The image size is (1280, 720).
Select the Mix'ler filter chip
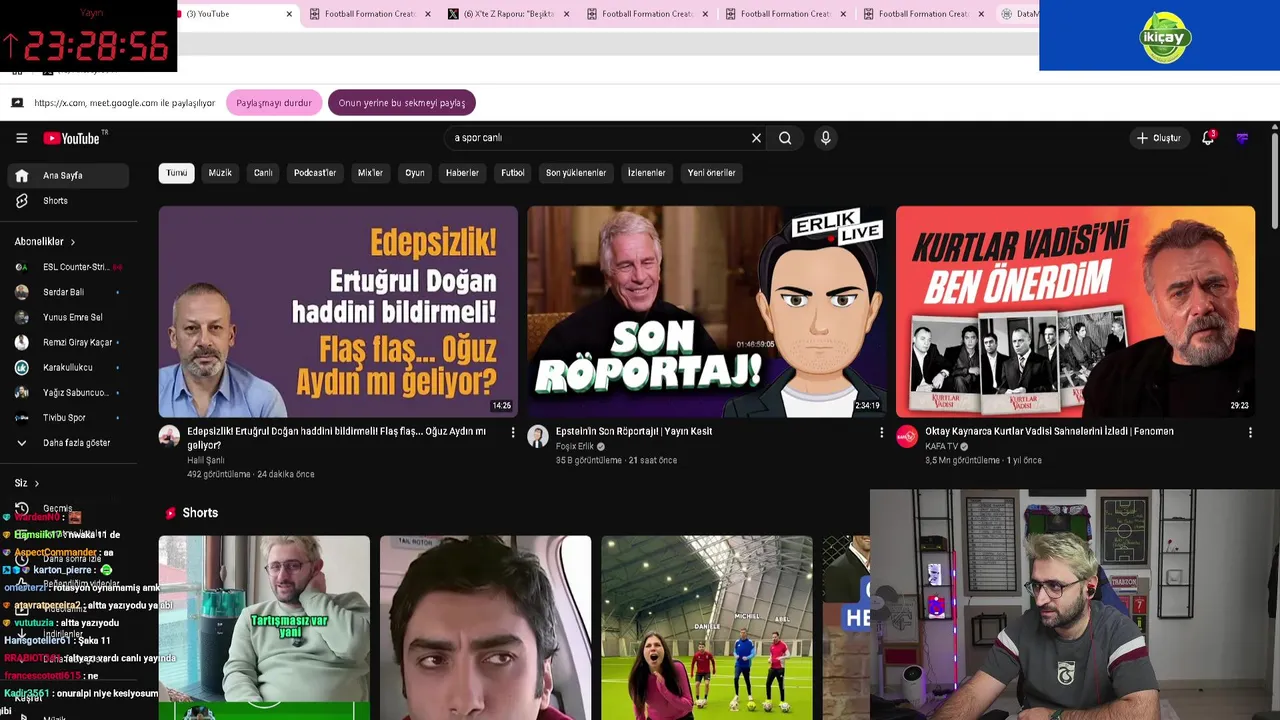[x=370, y=173]
